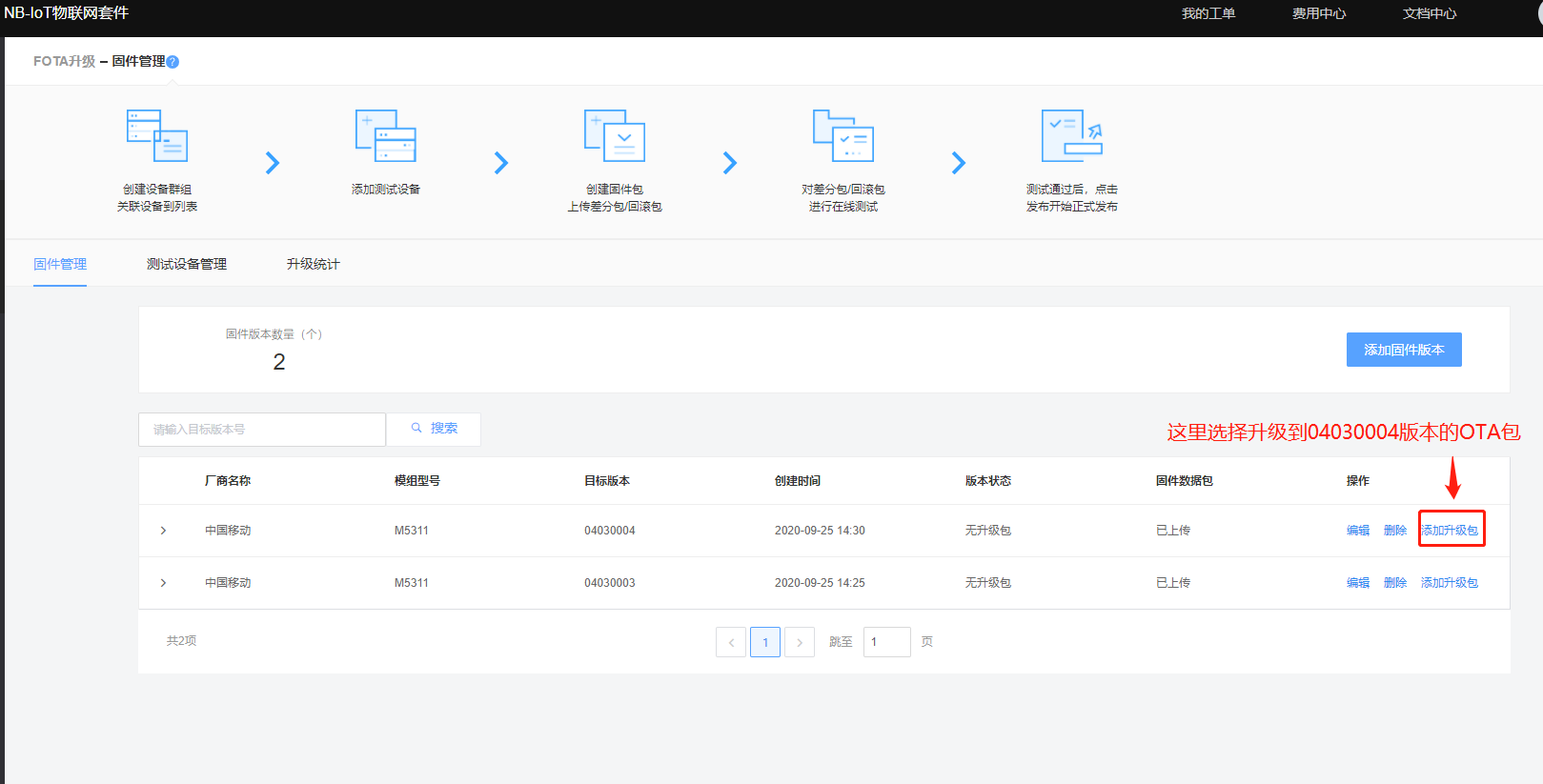The image size is (1543, 784).
Task: Go to previous page in pagination
Action: point(731,642)
